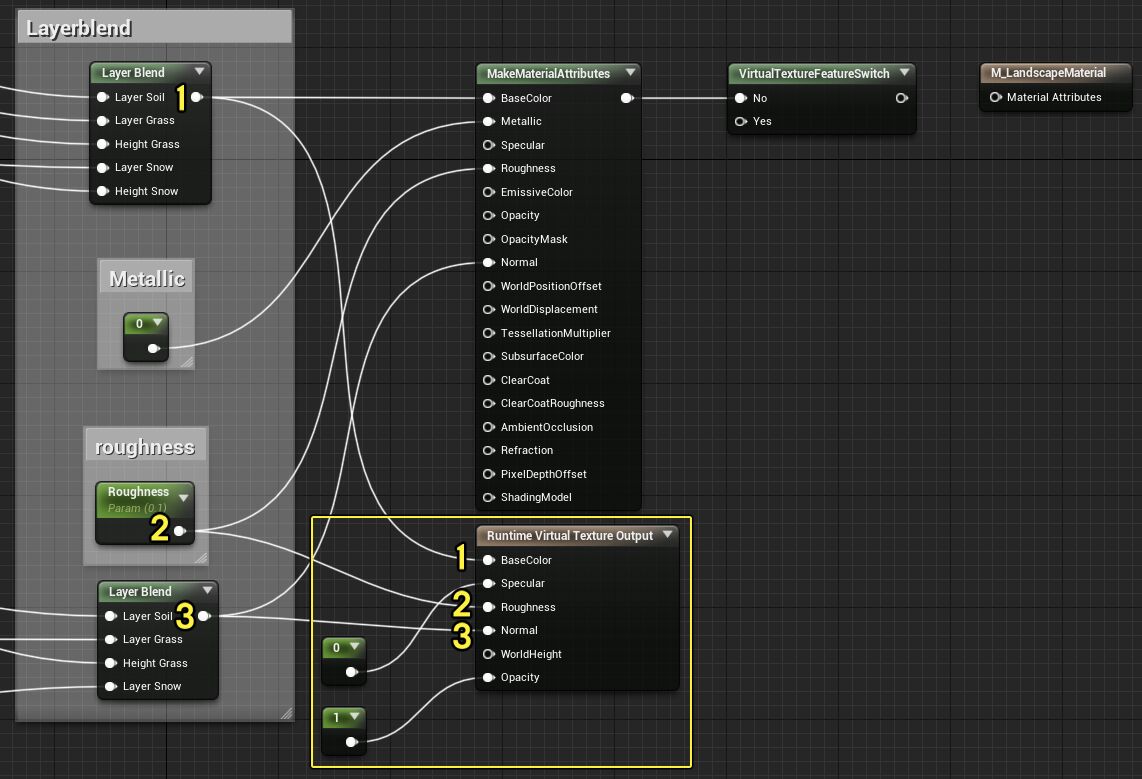This screenshot has height=779, width=1142.
Task: Collapse the MakeMaterialAttributes node using its arrow
Action: (x=630, y=73)
